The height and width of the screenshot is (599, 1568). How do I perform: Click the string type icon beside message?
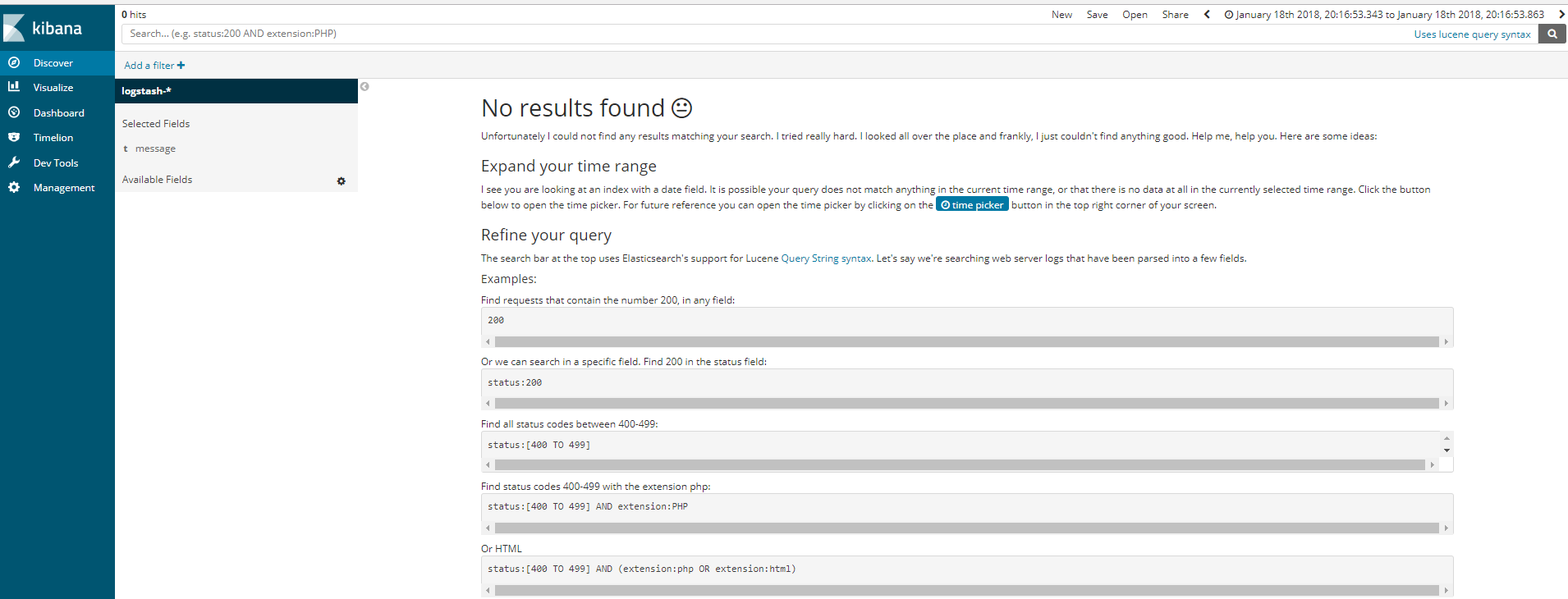pyautogui.click(x=126, y=149)
